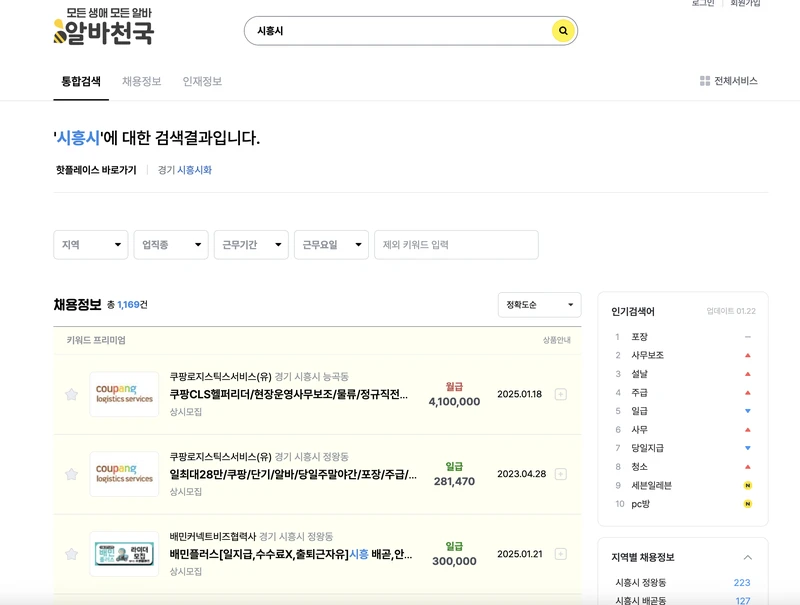Screen dimensions: 800x605
Task: Click the yellow search magnifier icon
Action: coord(561,31)
